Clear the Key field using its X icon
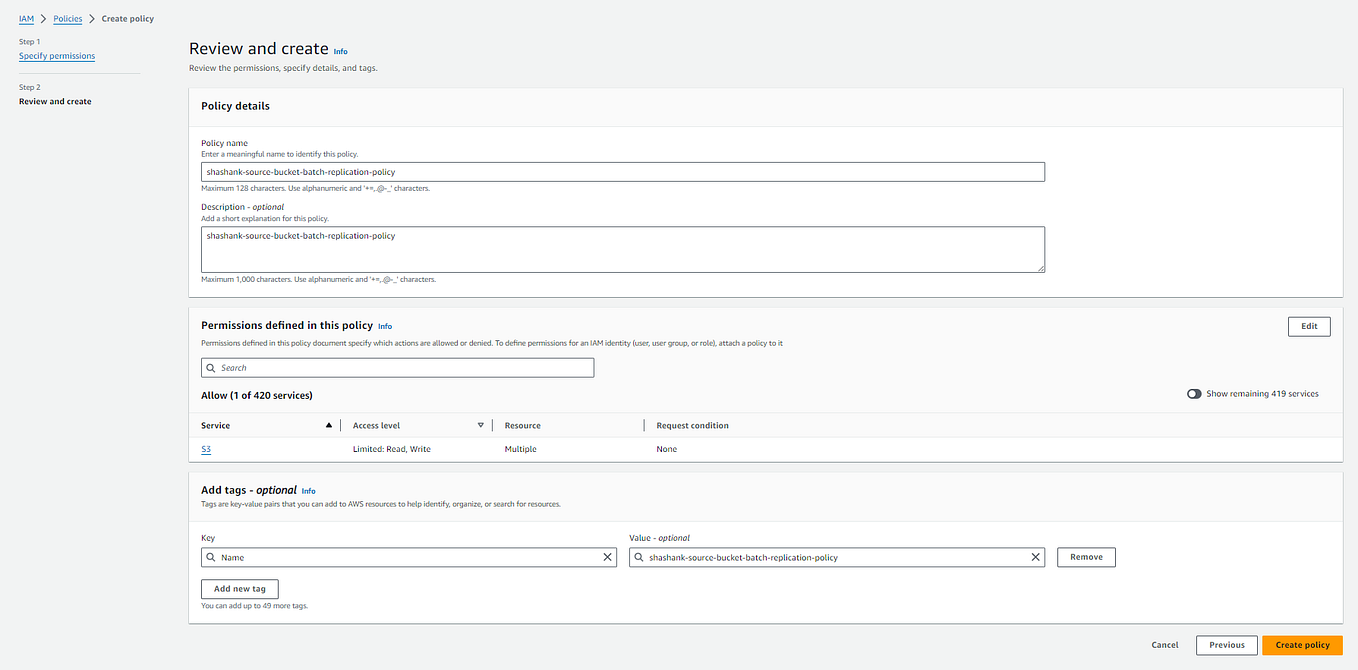 click(607, 557)
